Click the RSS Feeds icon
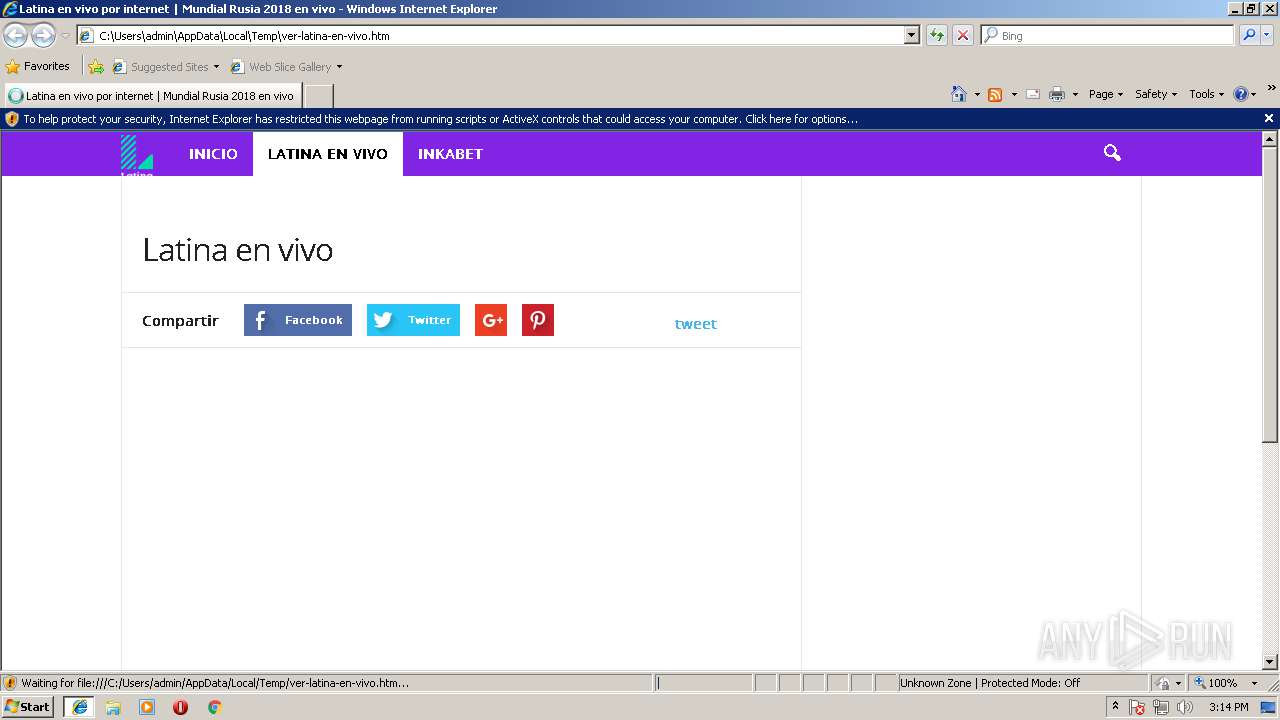 [995, 94]
